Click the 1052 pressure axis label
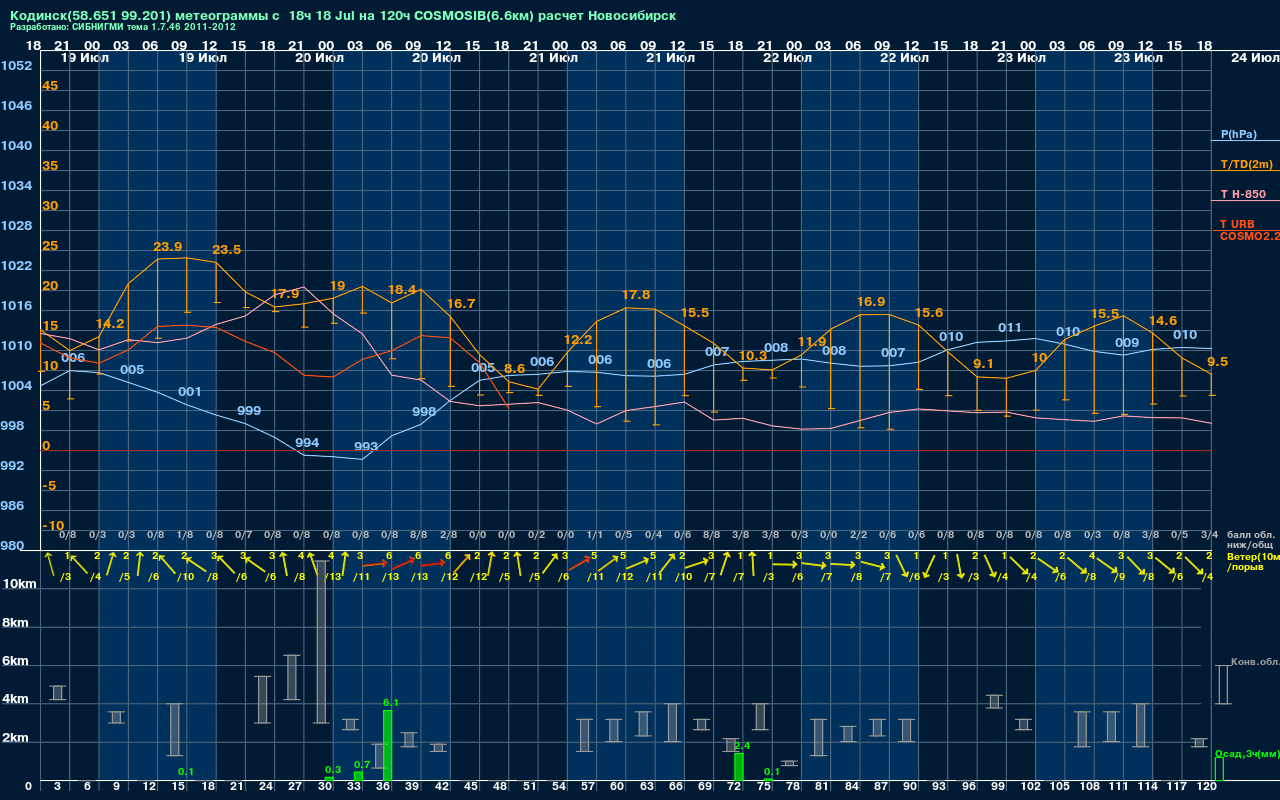Viewport: 1280px width, 800px height. pos(17,66)
